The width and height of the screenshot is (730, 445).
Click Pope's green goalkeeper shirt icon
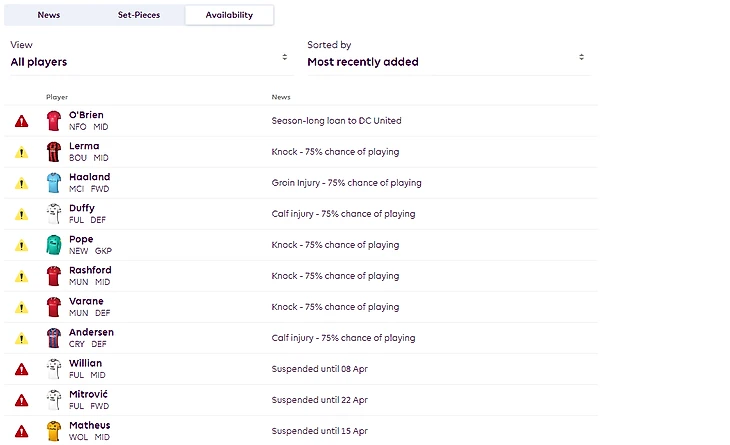(x=54, y=245)
